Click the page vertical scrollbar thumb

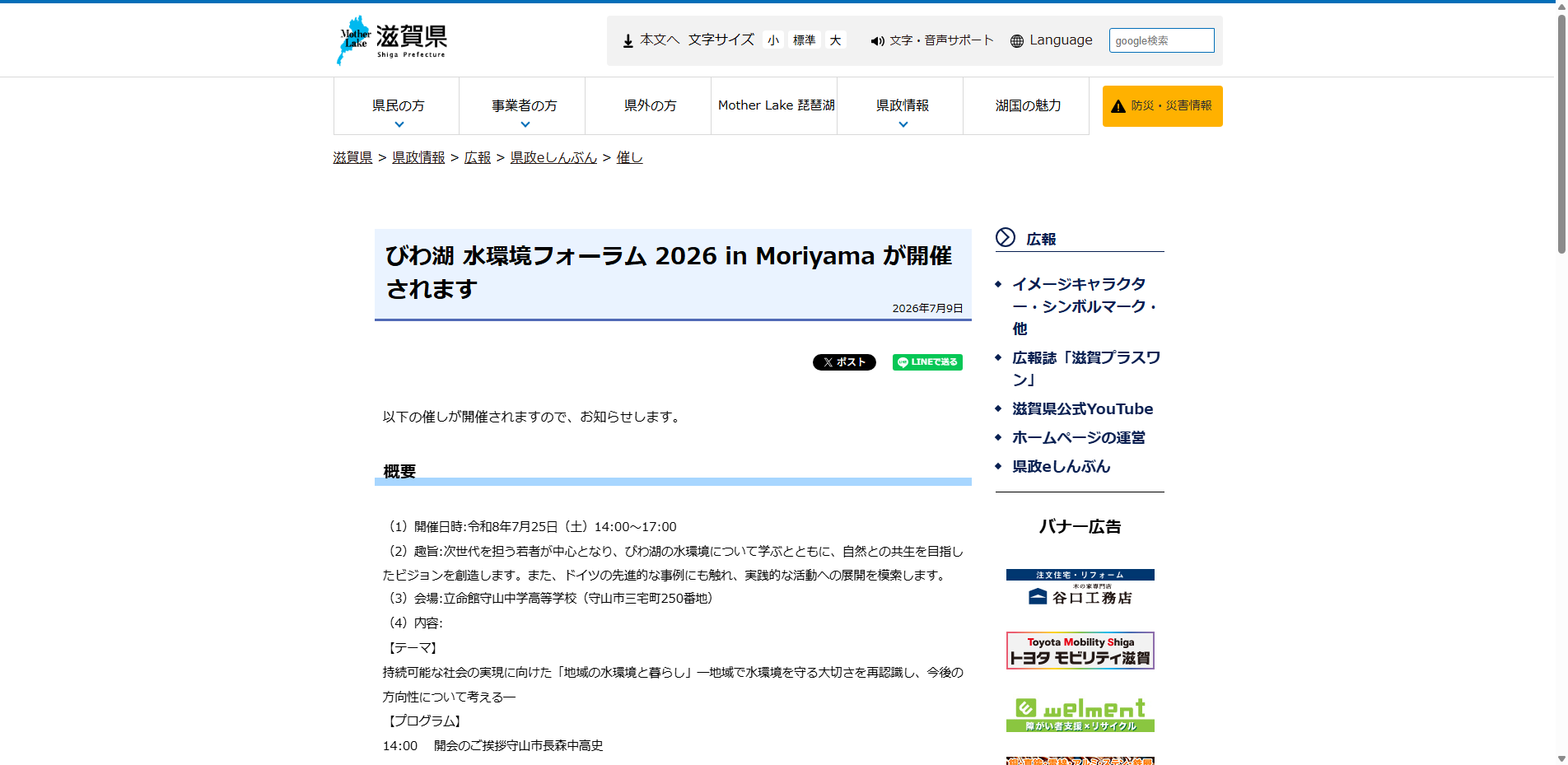(1561, 134)
